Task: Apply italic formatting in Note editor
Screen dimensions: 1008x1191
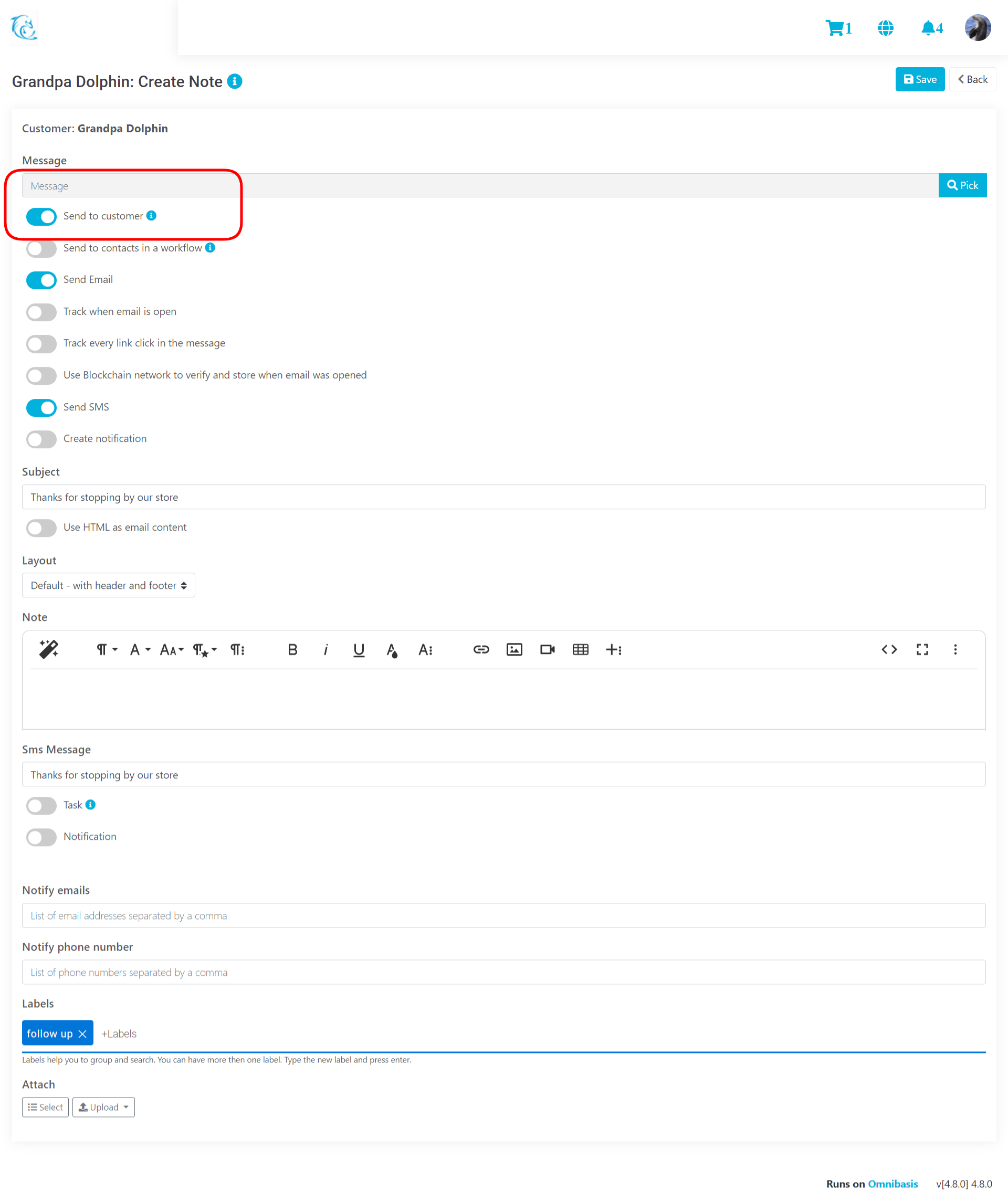Action: click(325, 649)
